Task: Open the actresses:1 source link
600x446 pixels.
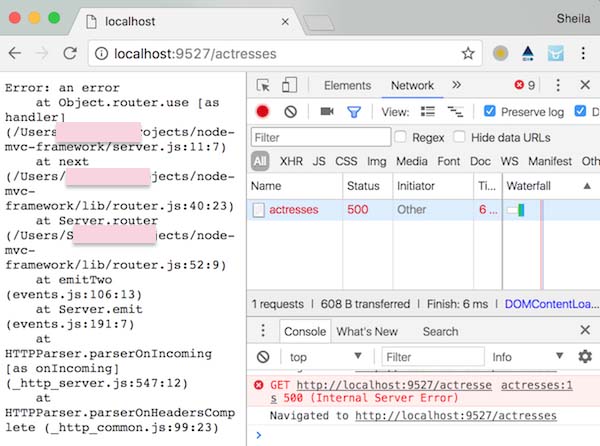Action: (x=536, y=385)
